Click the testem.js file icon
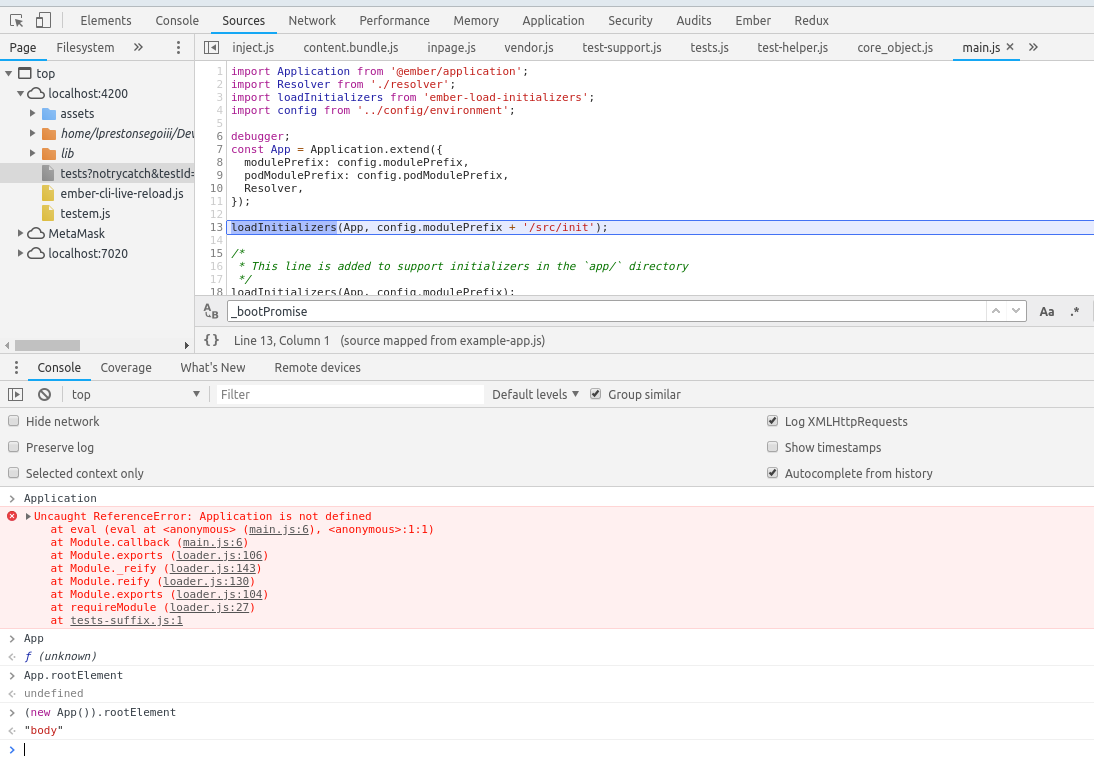 (x=48, y=213)
